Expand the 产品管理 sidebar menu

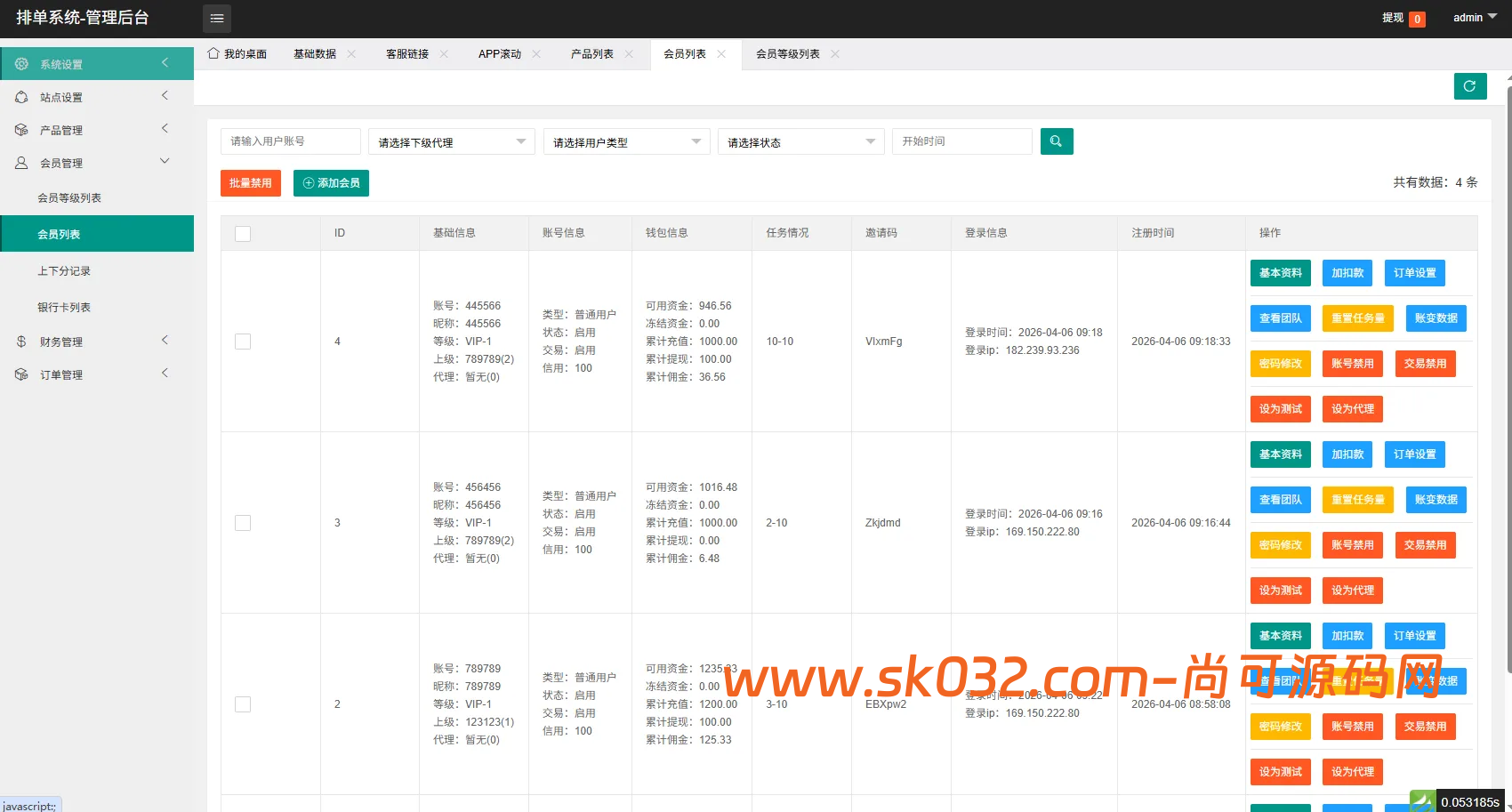(97, 130)
